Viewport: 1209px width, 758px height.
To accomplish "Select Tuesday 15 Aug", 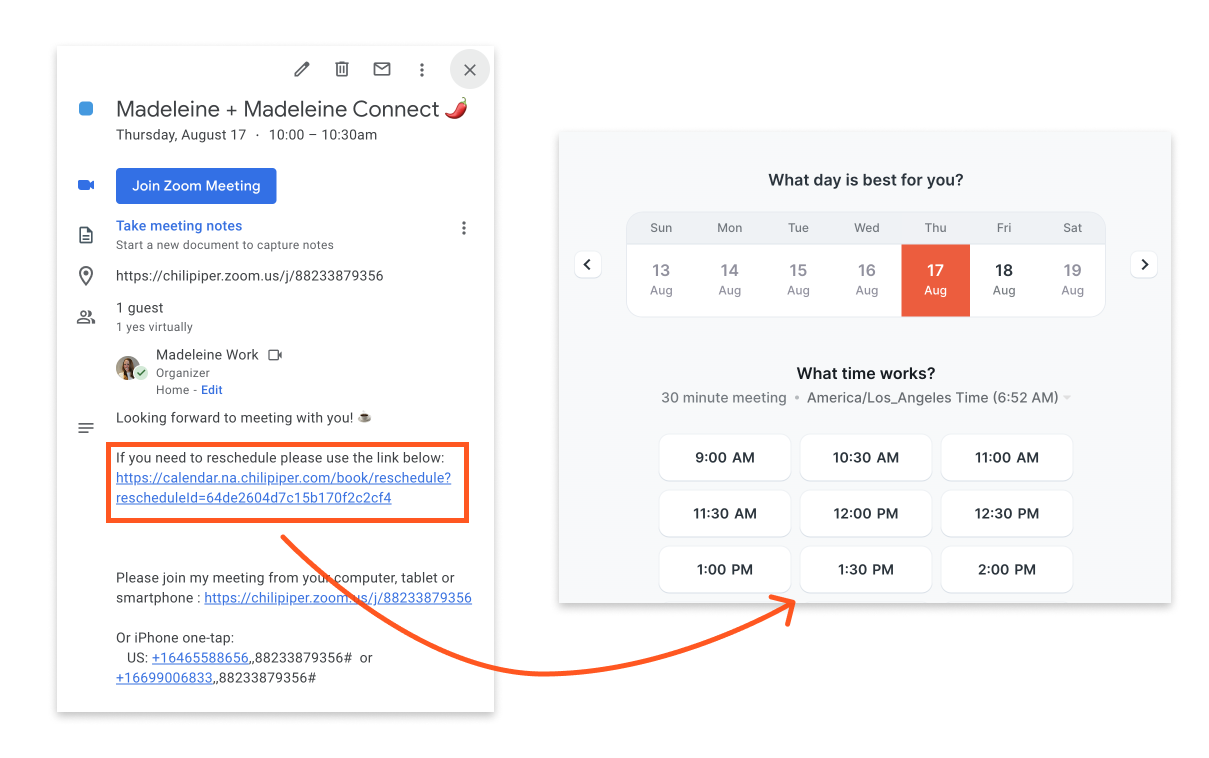I will [798, 280].
